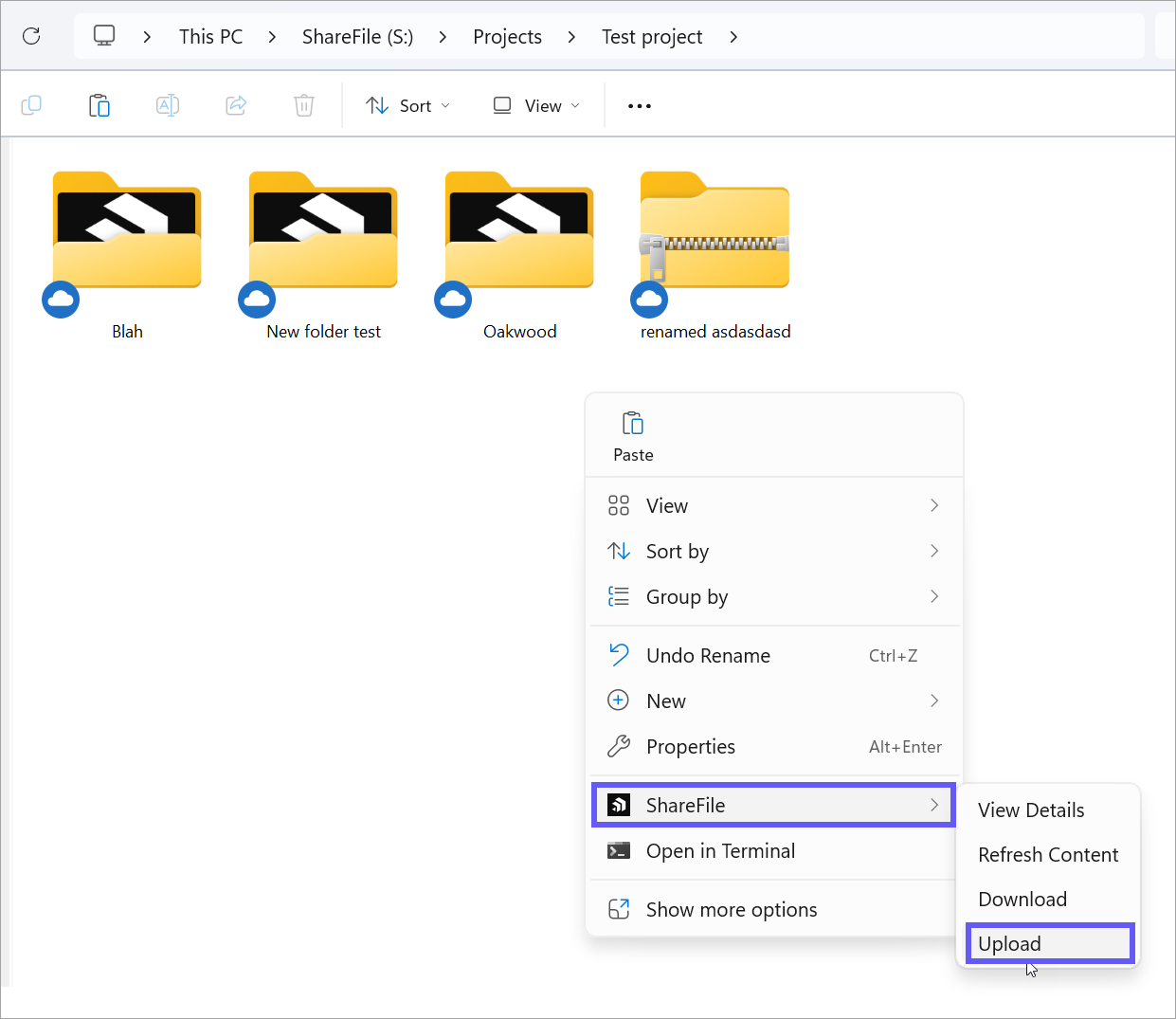The height and width of the screenshot is (1019, 1176).
Task: Click Undo Rename in the context menu
Action: [707, 655]
